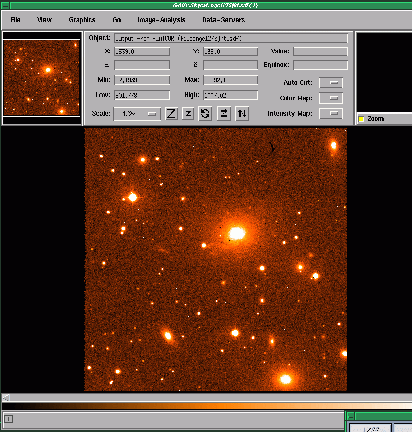
Task: Click the pan window thumbnail image
Action: click(x=42, y=78)
